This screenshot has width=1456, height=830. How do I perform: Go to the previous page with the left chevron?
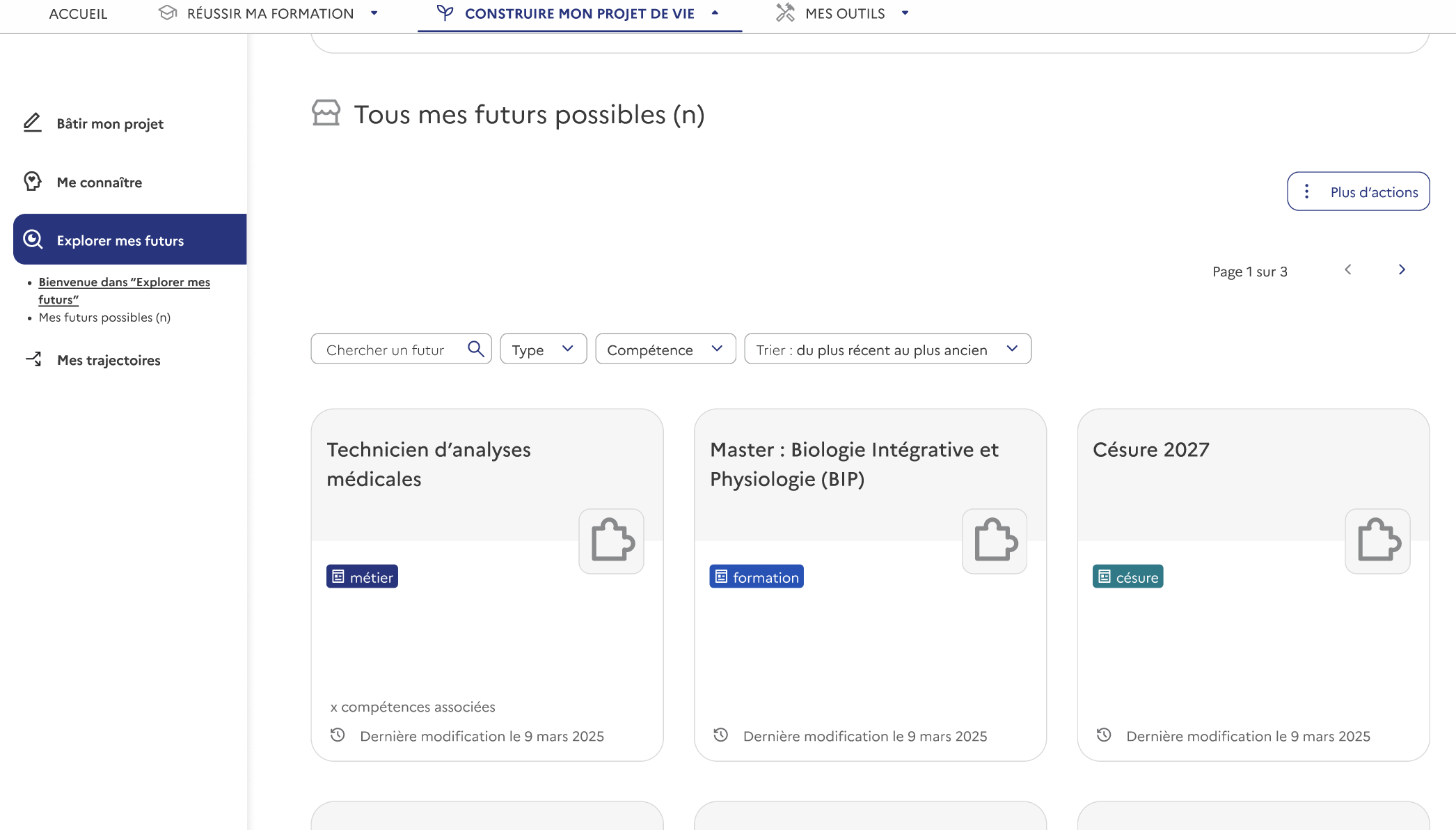pyautogui.click(x=1348, y=269)
